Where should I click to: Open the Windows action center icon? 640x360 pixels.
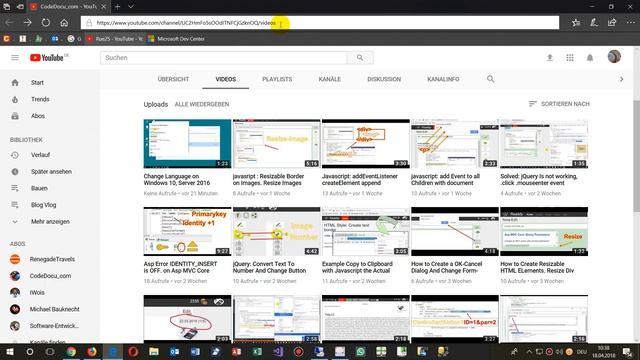(627, 351)
